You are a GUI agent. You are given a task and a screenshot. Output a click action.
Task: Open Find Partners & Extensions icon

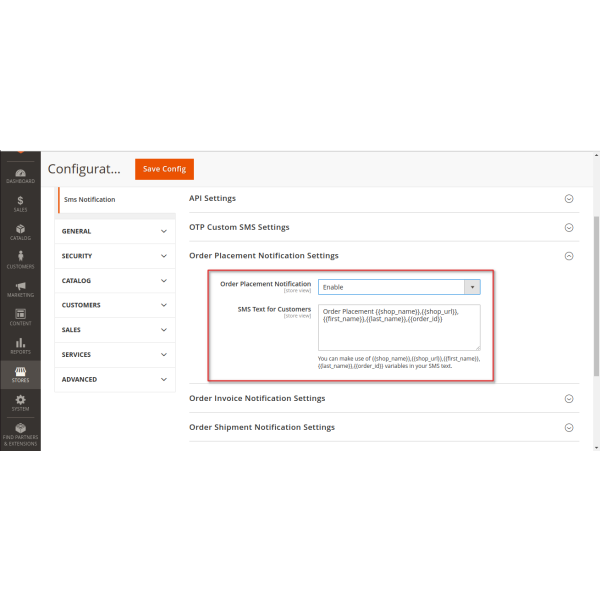(20, 433)
